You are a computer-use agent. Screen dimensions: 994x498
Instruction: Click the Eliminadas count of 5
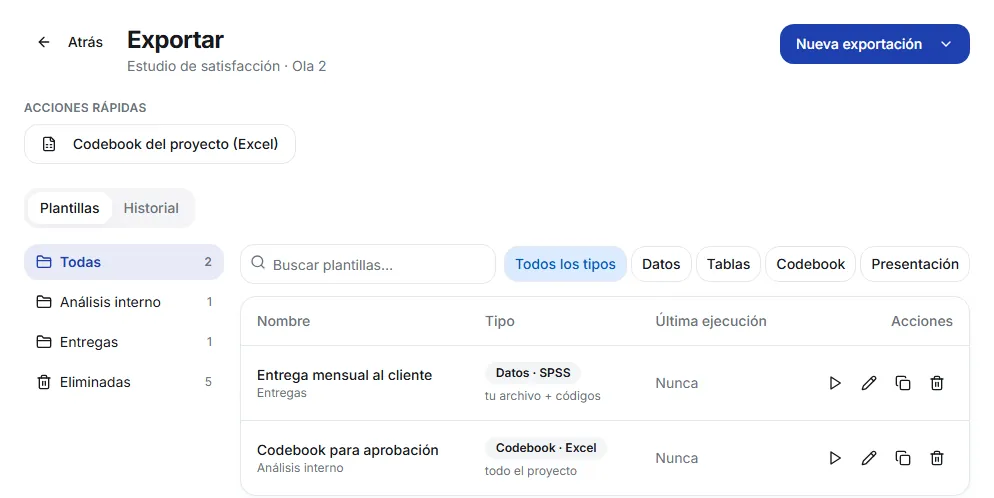click(208, 381)
